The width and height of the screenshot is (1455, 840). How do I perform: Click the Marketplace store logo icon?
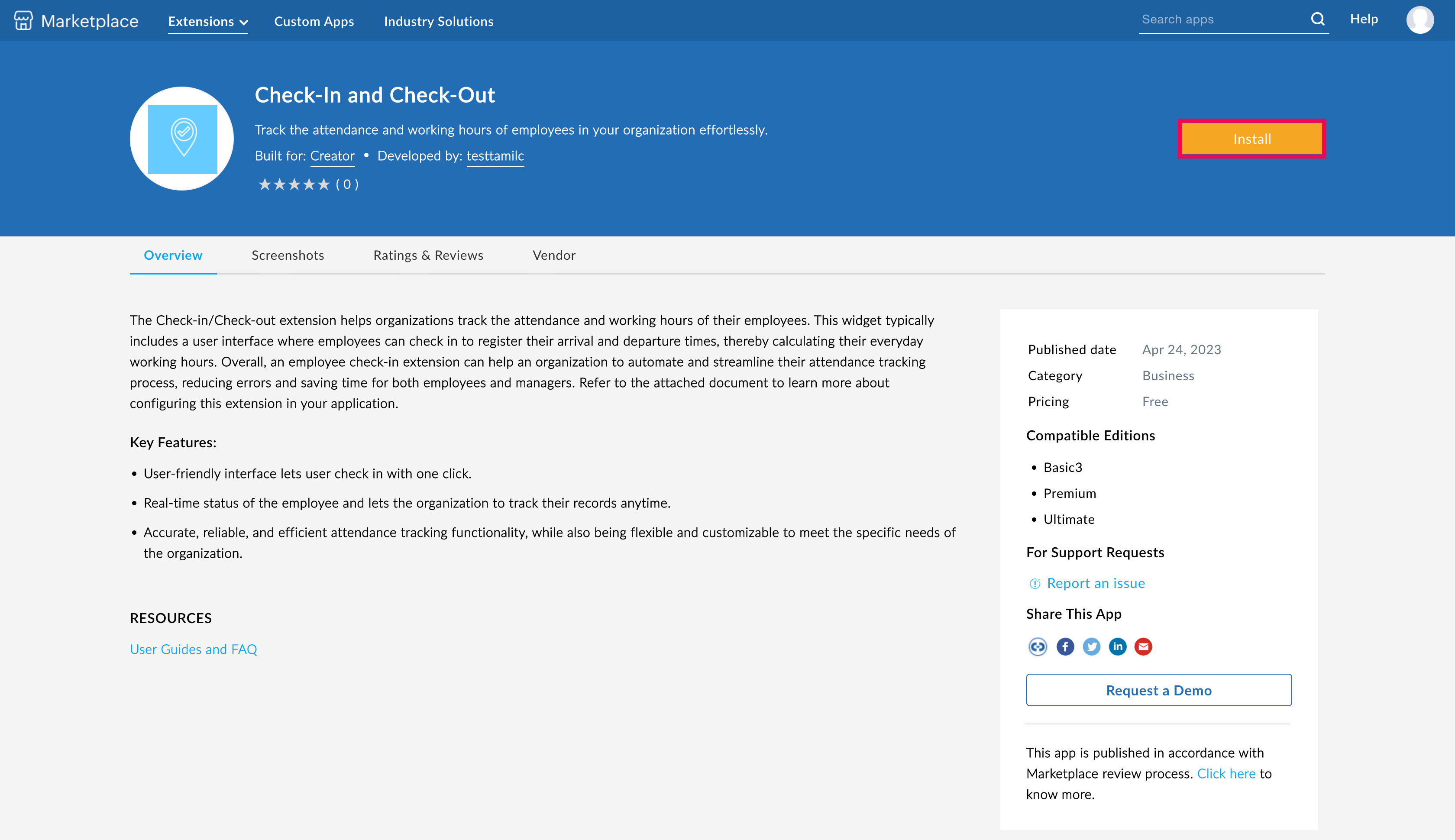point(23,21)
